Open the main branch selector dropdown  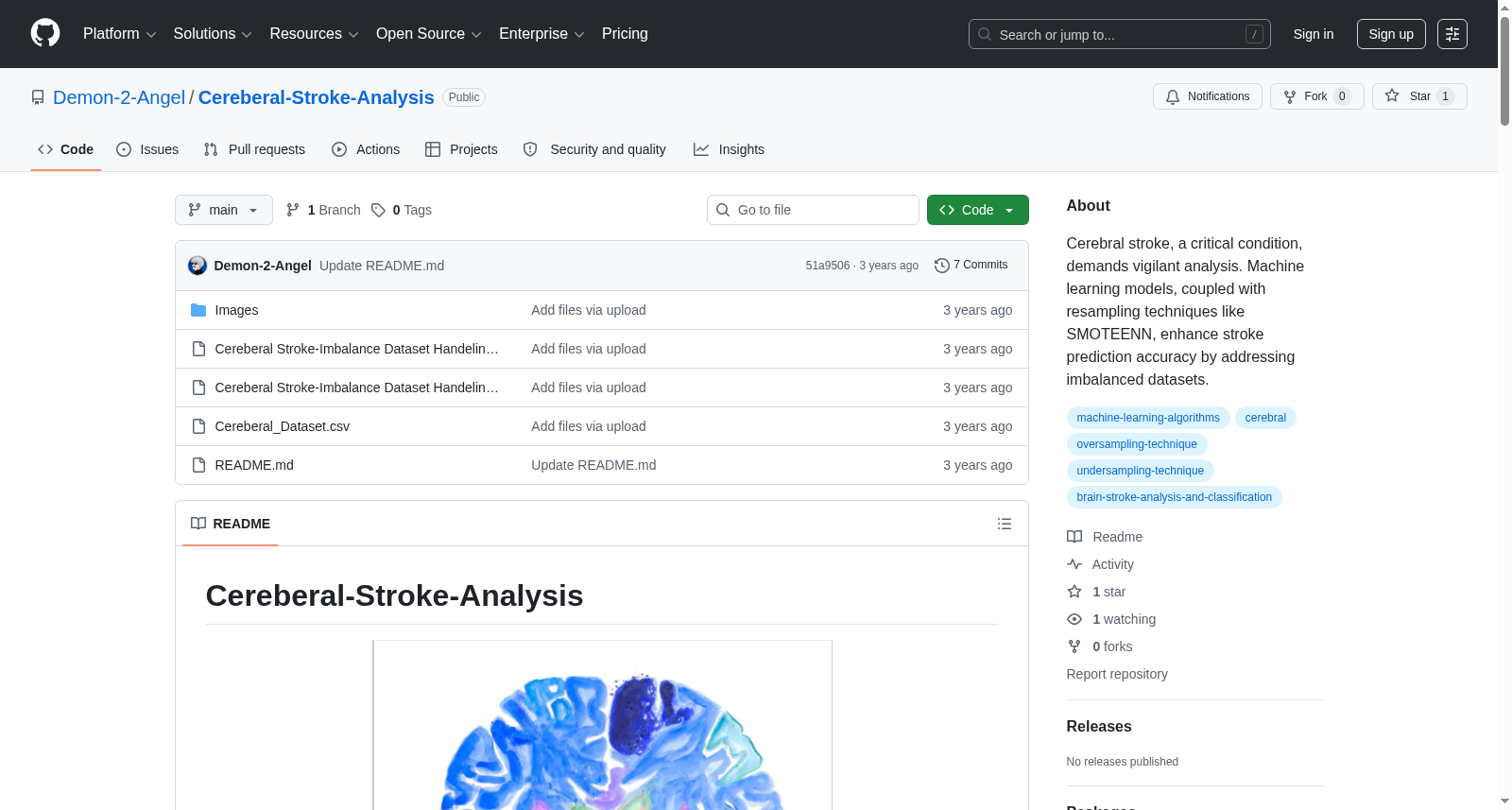tap(224, 210)
